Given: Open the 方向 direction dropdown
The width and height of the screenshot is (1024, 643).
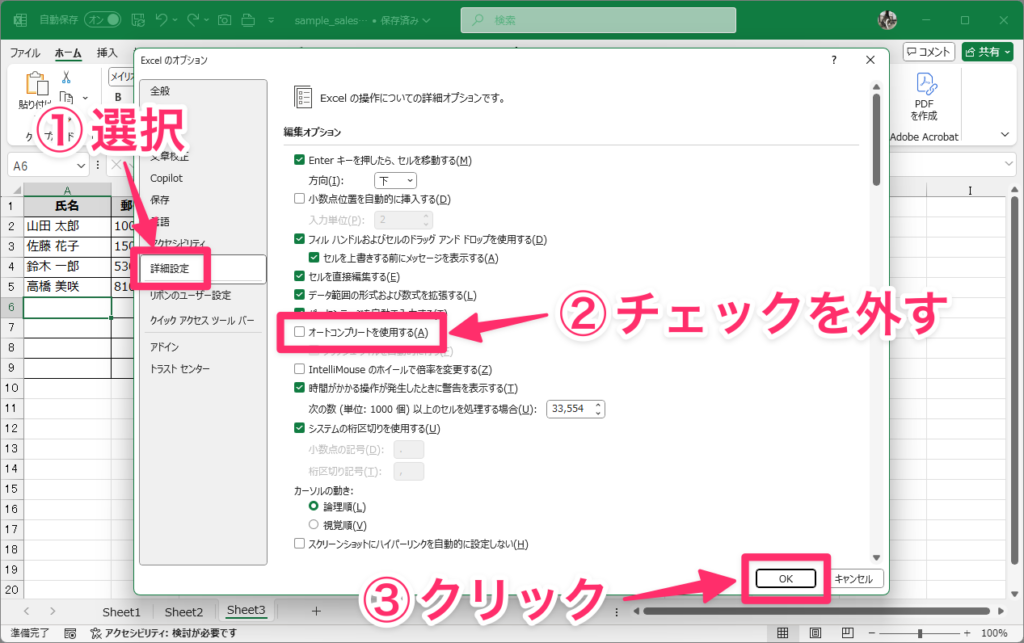Looking at the screenshot, I should pyautogui.click(x=396, y=180).
